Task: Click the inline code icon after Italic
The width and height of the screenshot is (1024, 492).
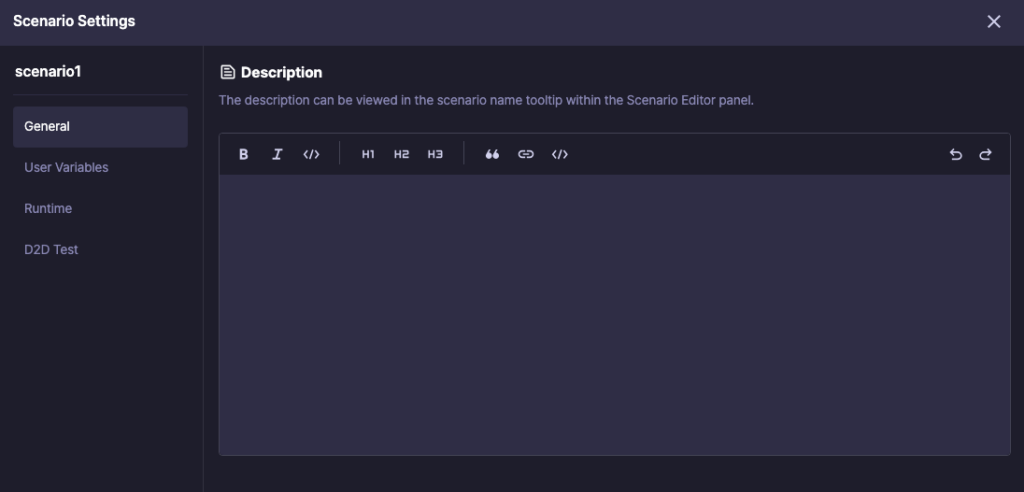Action: [x=311, y=154]
